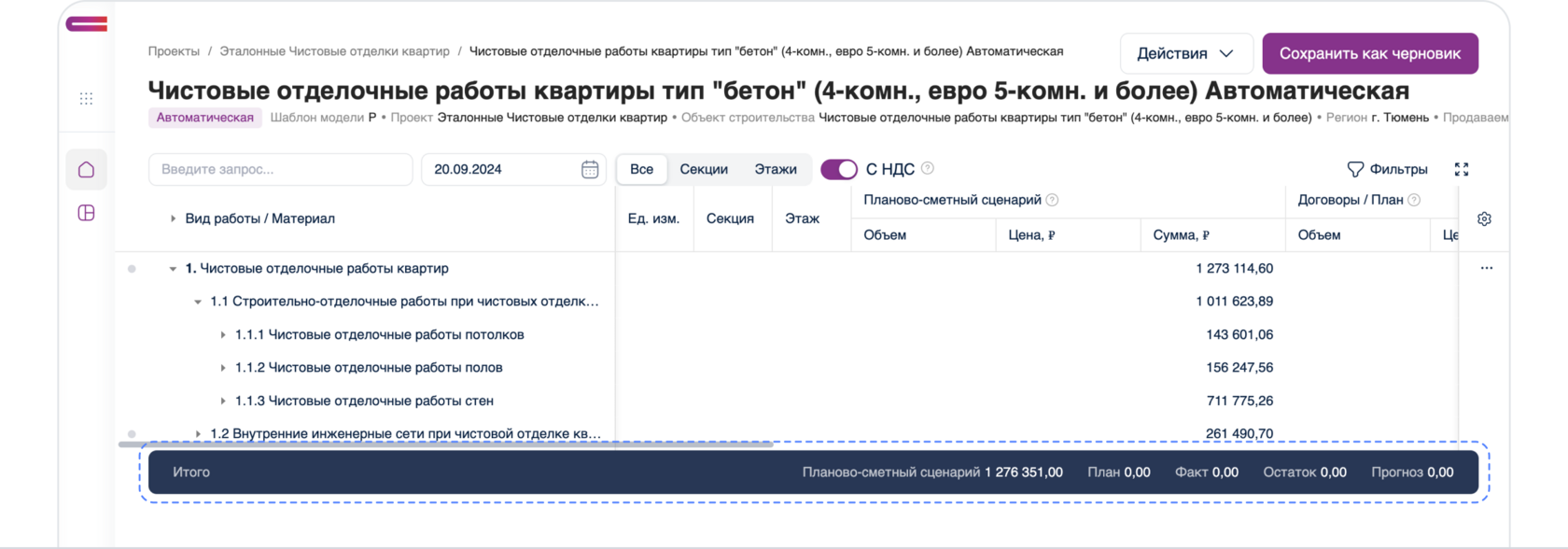The height and width of the screenshot is (549, 1568).
Task: Click Сохранить как черновик button
Action: [1370, 53]
